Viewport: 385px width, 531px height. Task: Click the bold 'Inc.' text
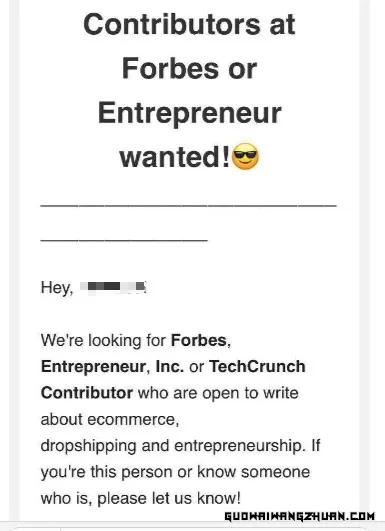170,367
